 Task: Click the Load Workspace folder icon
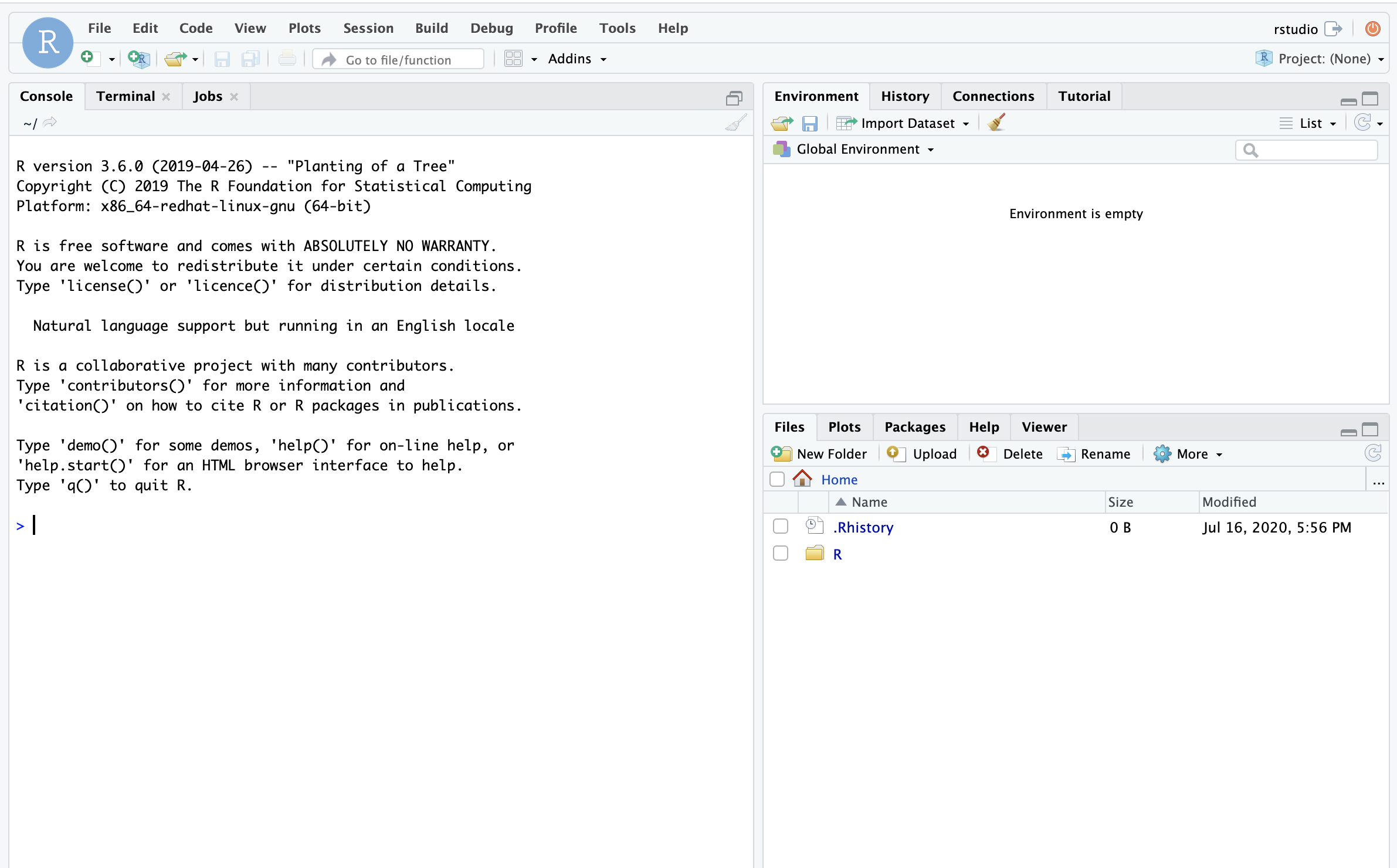[x=782, y=123]
